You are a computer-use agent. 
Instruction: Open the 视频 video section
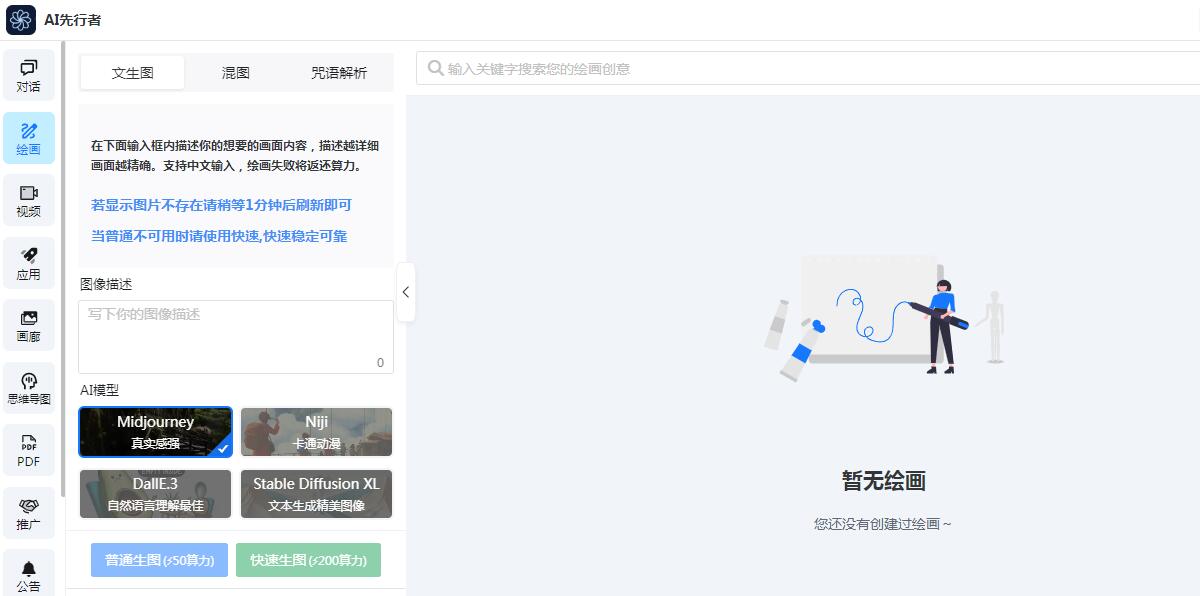[x=29, y=201]
